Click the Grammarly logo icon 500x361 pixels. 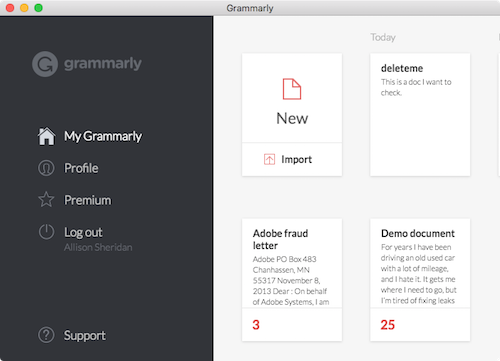point(45,64)
